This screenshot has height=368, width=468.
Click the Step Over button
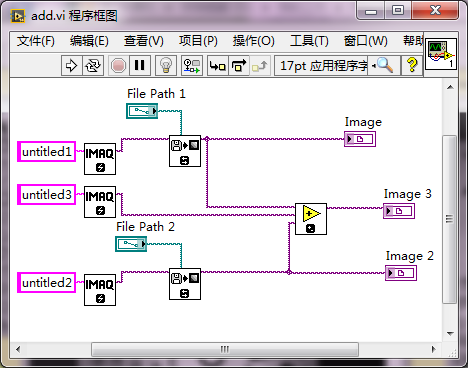coord(239,65)
